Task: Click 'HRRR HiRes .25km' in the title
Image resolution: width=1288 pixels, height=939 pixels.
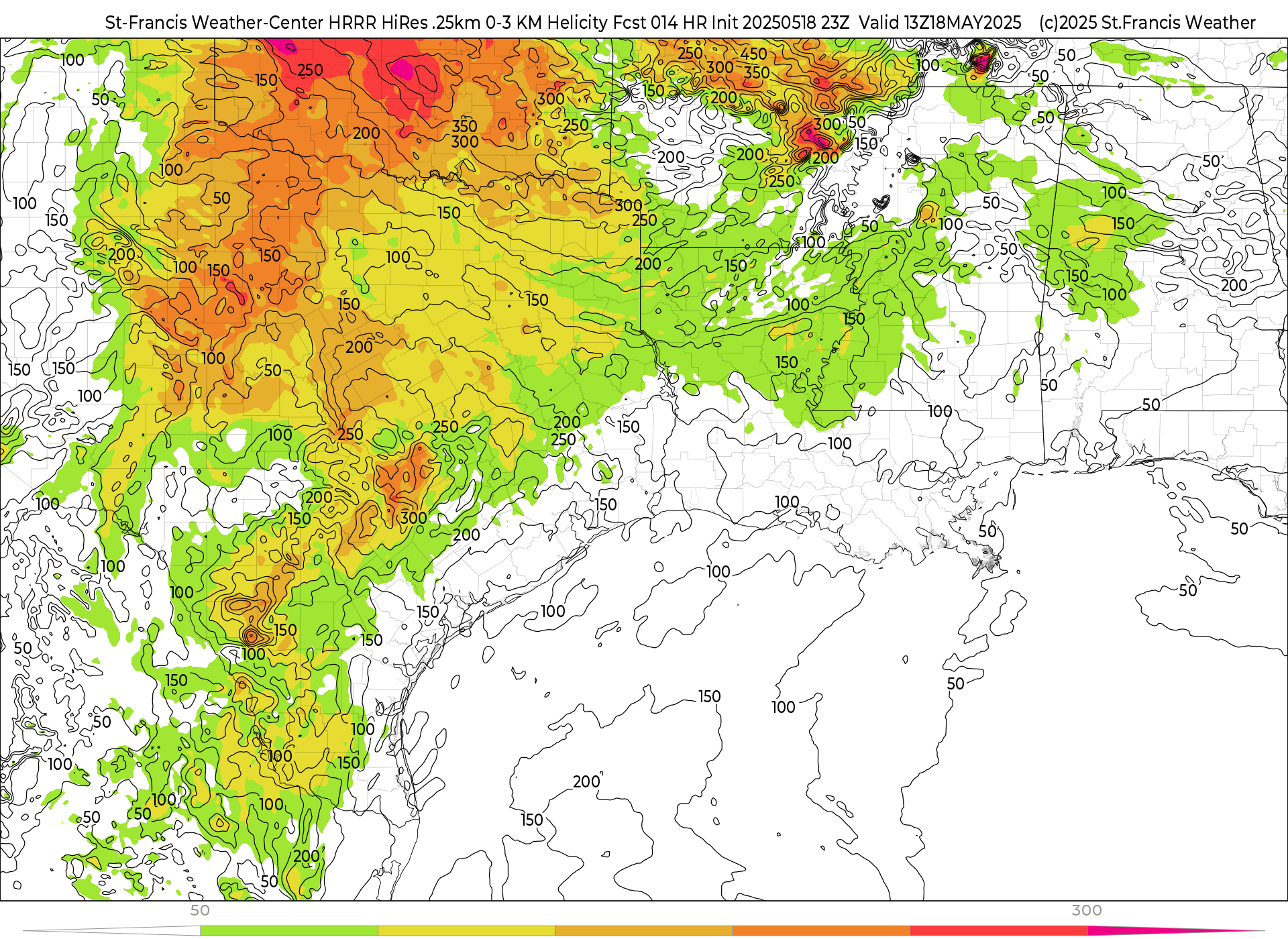Action: click(x=405, y=23)
